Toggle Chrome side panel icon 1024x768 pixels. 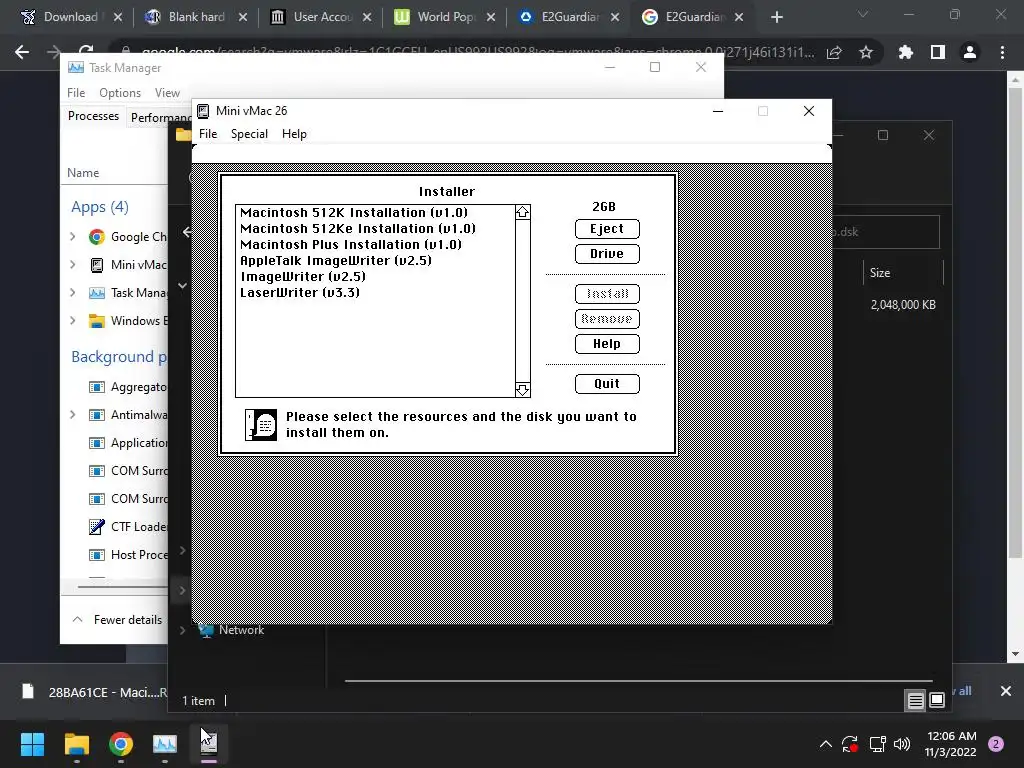click(x=938, y=52)
